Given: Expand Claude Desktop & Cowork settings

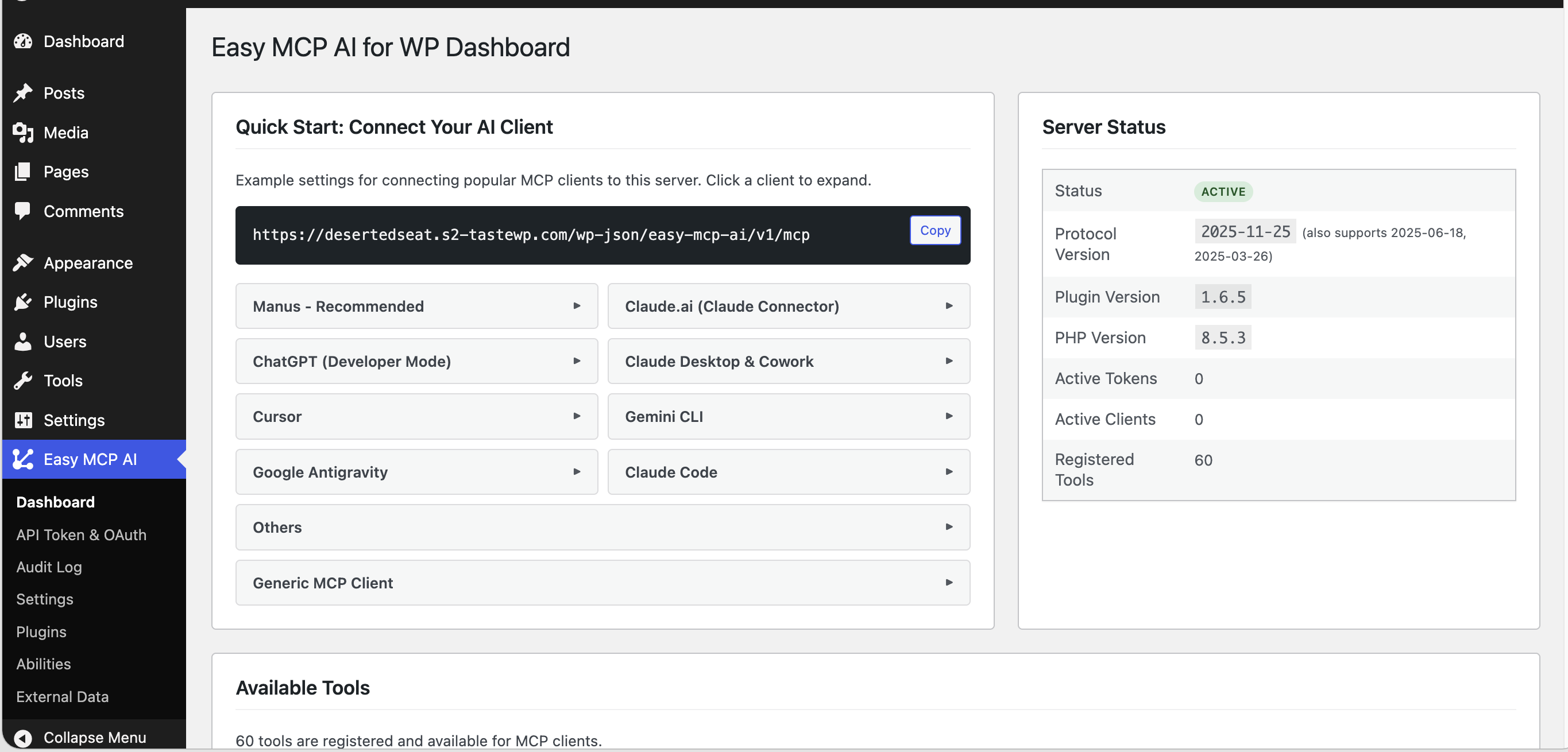Looking at the screenshot, I should click(788, 362).
